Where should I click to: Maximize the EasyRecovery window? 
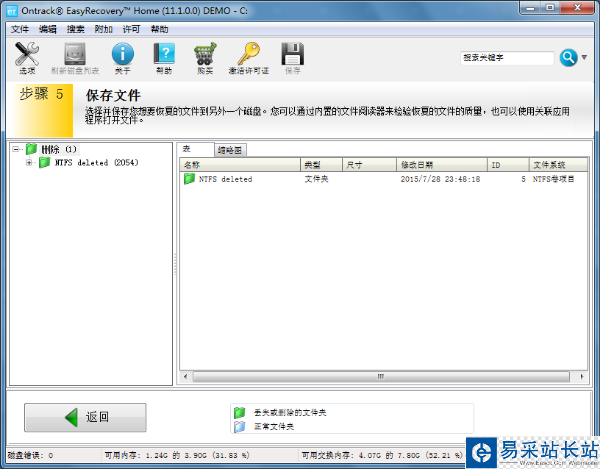click(x=550, y=8)
